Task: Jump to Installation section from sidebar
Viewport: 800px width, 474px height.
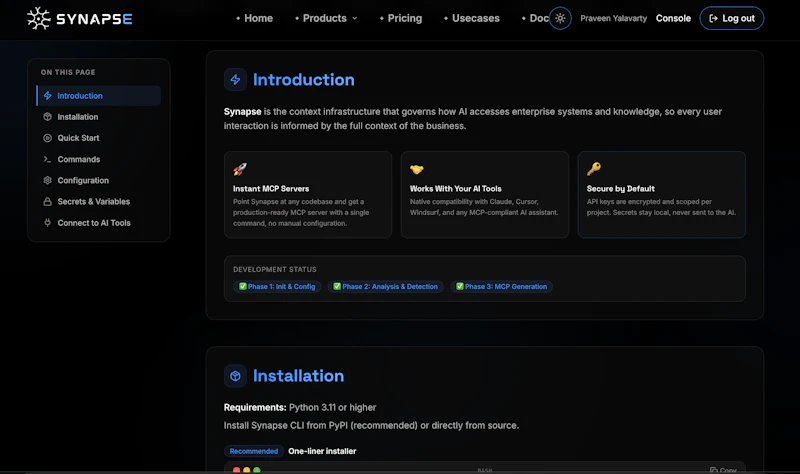Action: coord(78,117)
